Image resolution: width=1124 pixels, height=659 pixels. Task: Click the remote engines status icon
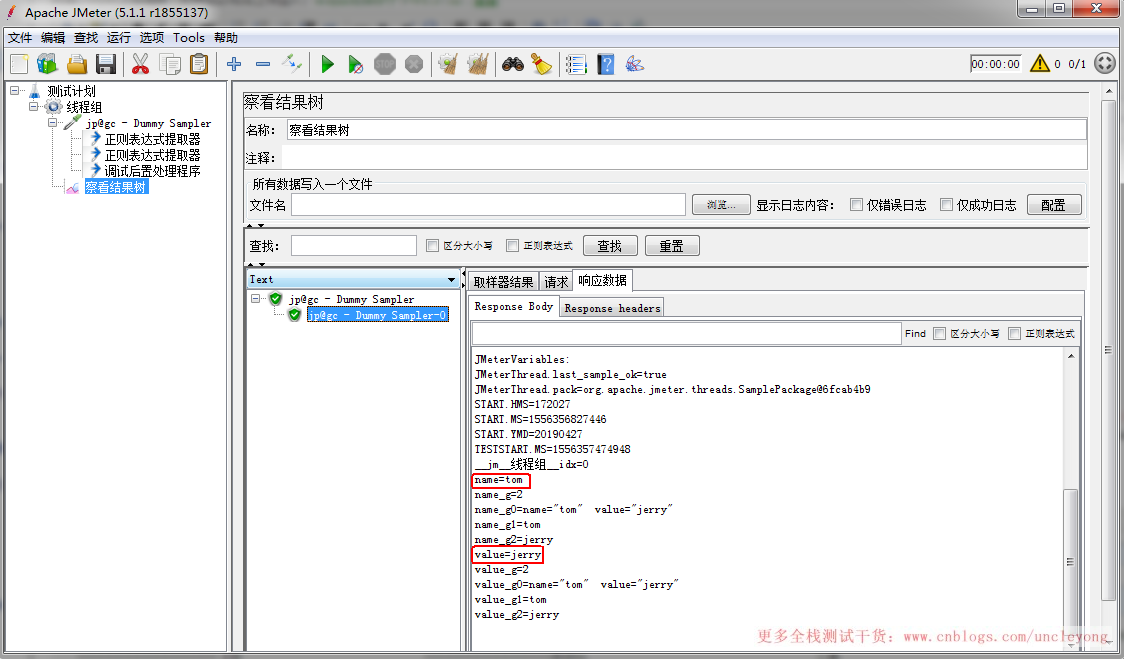(1105, 63)
